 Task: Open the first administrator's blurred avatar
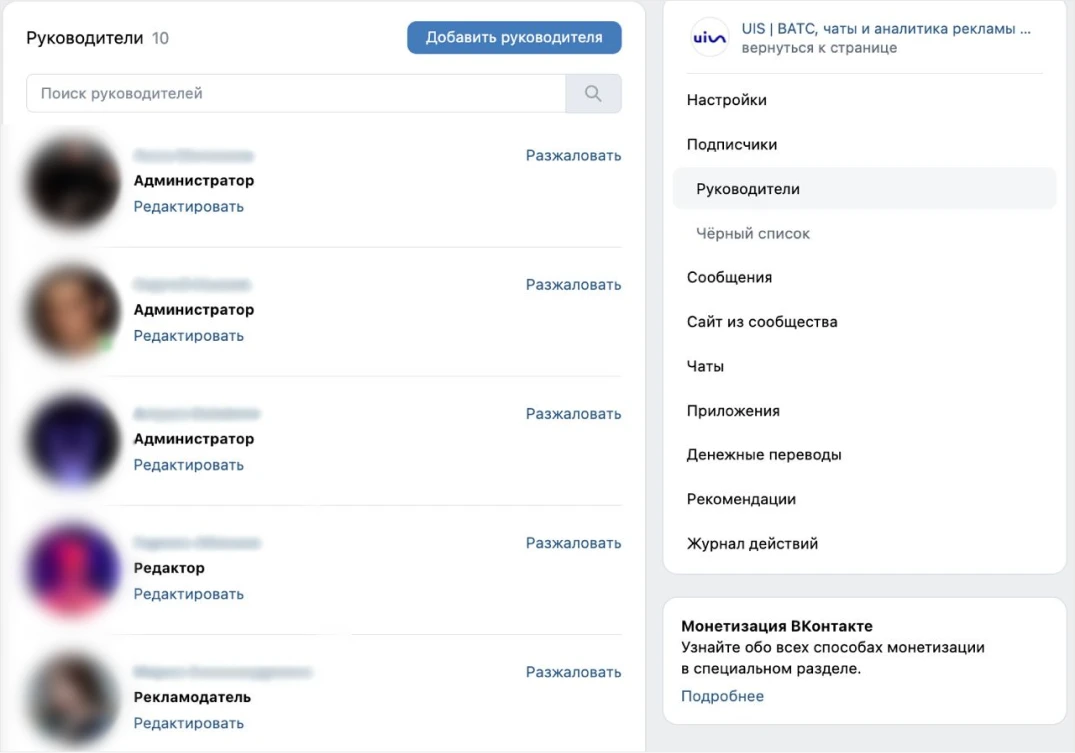72,182
